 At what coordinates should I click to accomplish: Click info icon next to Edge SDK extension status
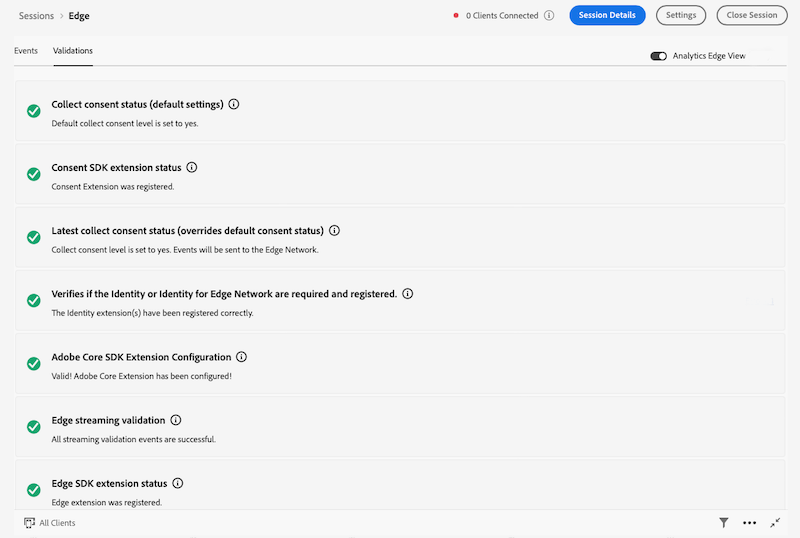pyautogui.click(x=178, y=483)
